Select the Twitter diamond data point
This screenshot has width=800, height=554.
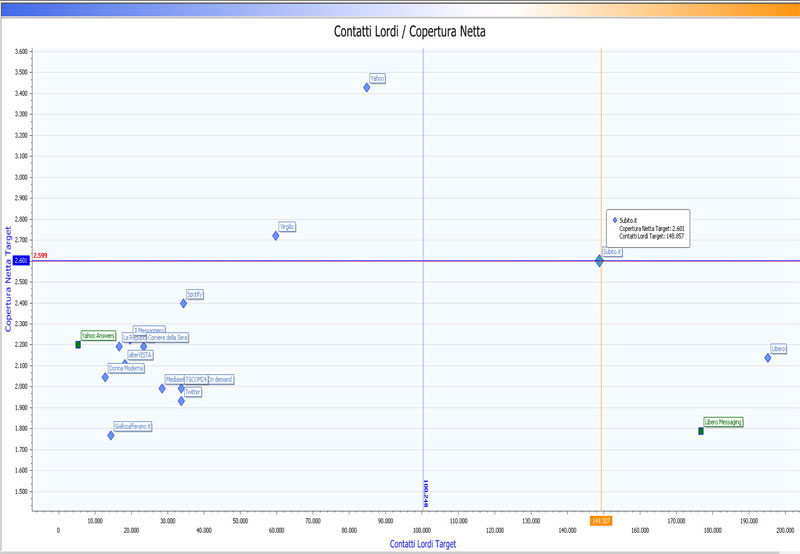tap(181, 401)
